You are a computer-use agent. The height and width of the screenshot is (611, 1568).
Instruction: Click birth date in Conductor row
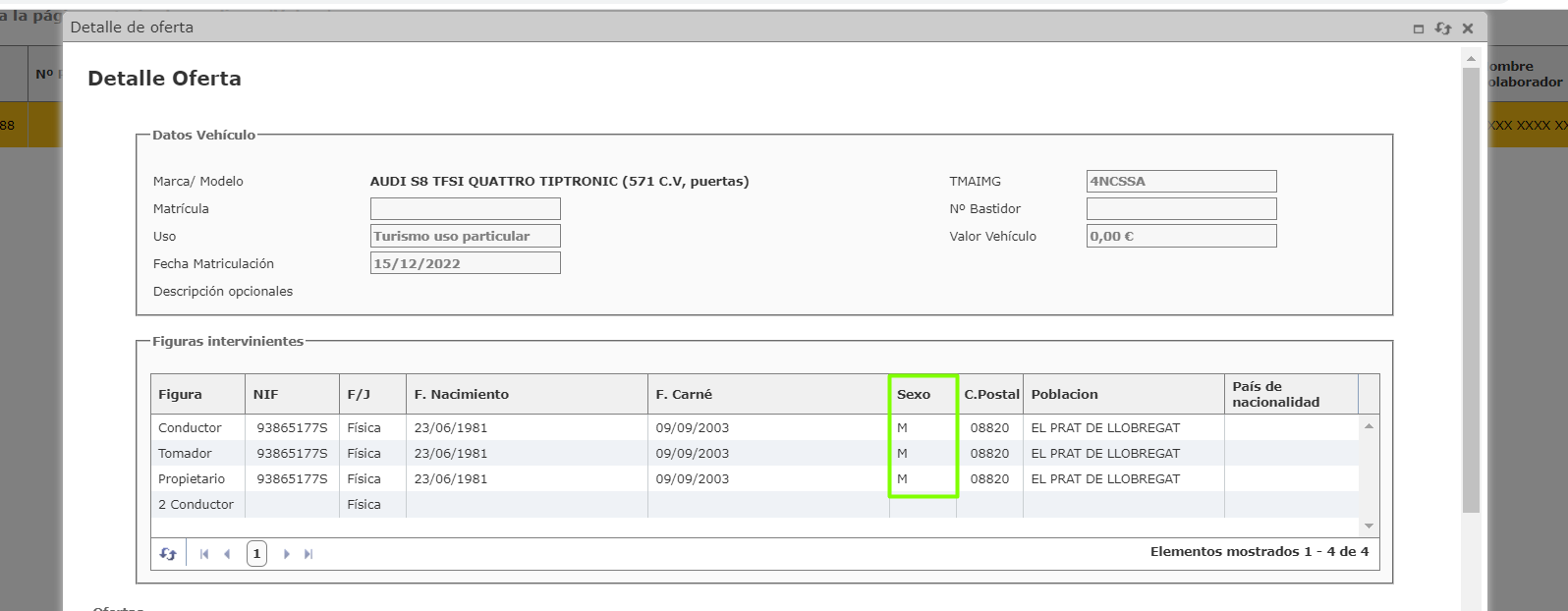click(x=451, y=427)
